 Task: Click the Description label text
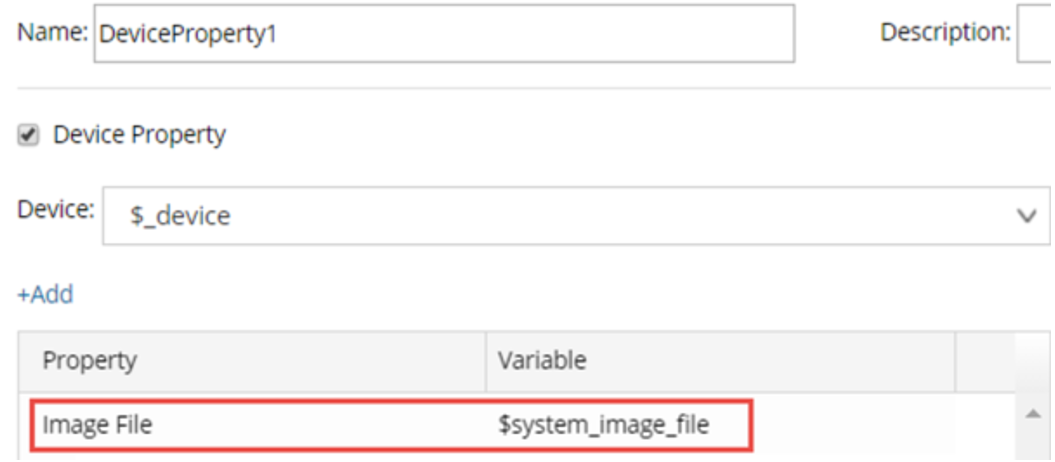pyautogui.click(x=944, y=32)
